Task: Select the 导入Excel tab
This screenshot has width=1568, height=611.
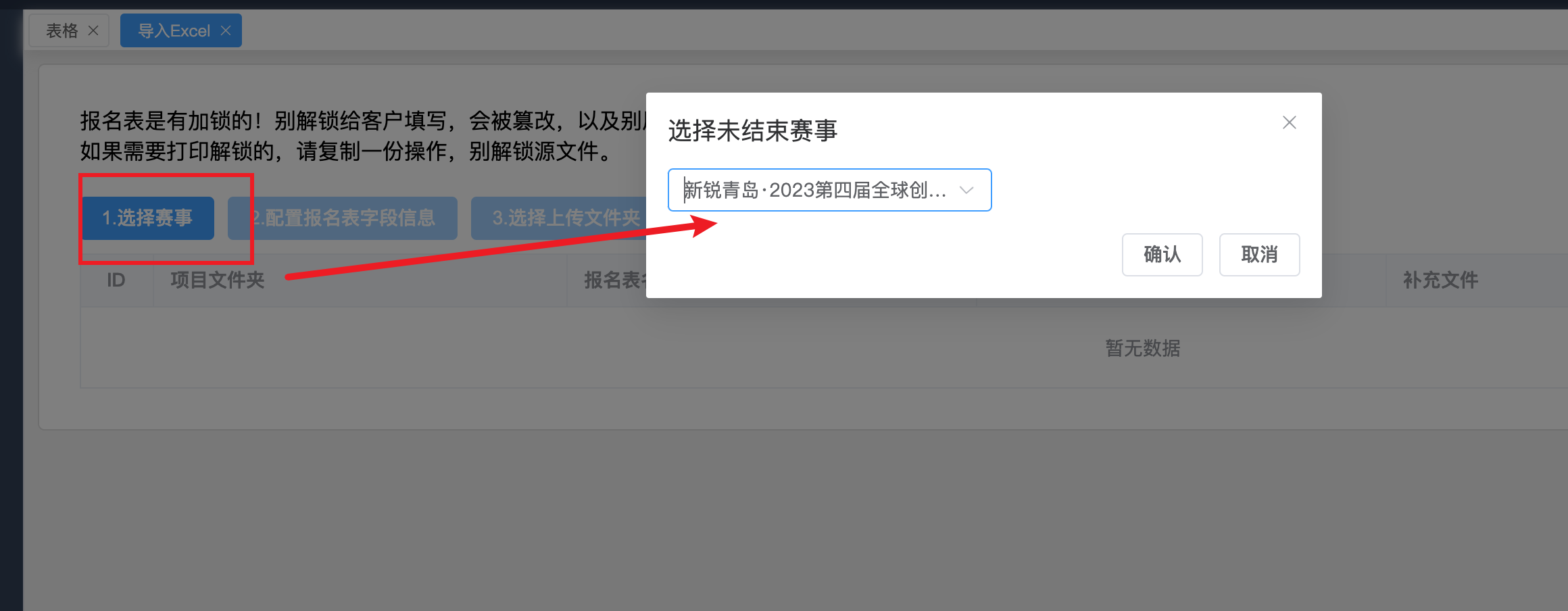Action: point(174,30)
